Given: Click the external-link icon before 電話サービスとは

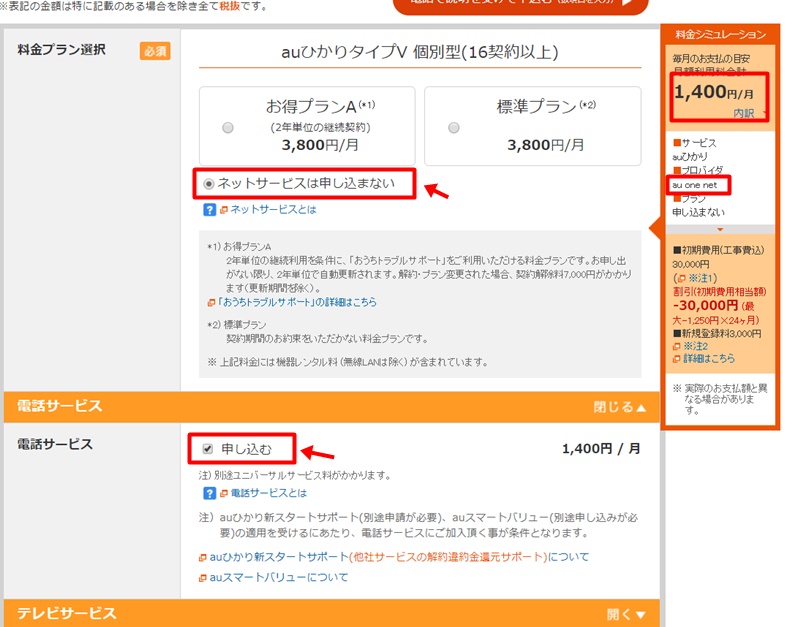Looking at the screenshot, I should [x=223, y=493].
